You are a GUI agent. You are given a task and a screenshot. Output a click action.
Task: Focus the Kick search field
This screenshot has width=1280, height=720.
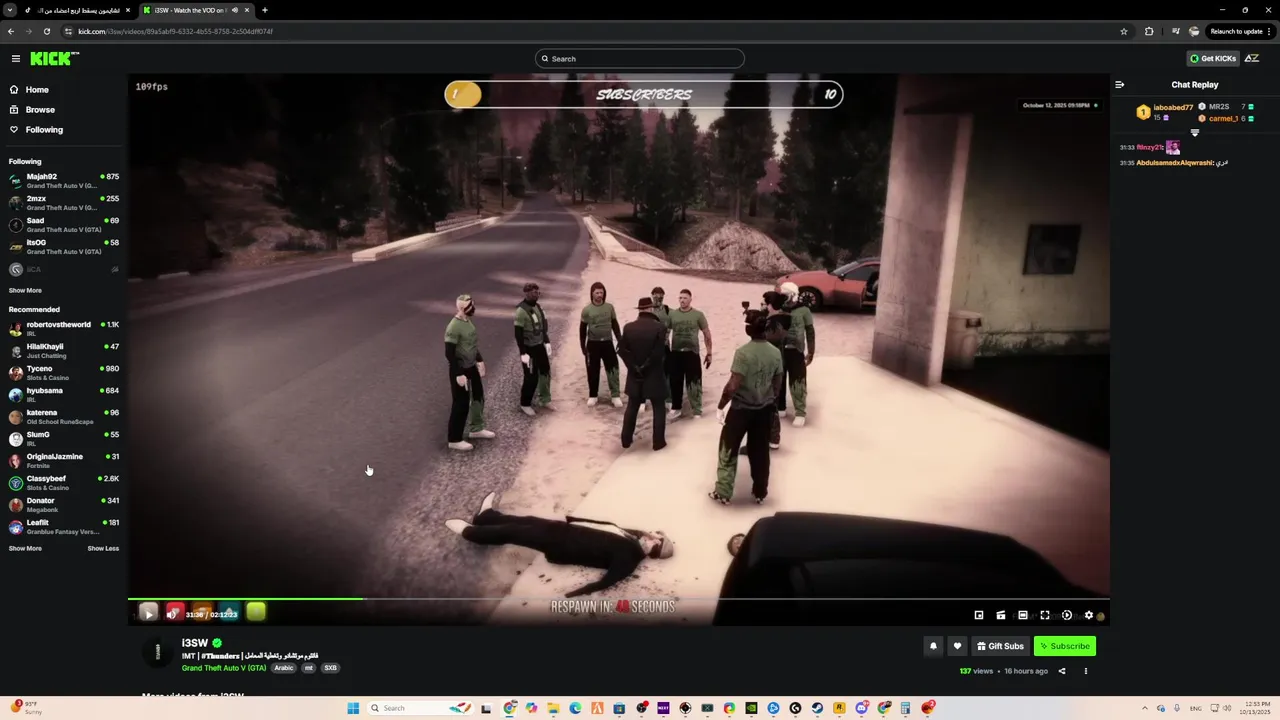tap(640, 59)
